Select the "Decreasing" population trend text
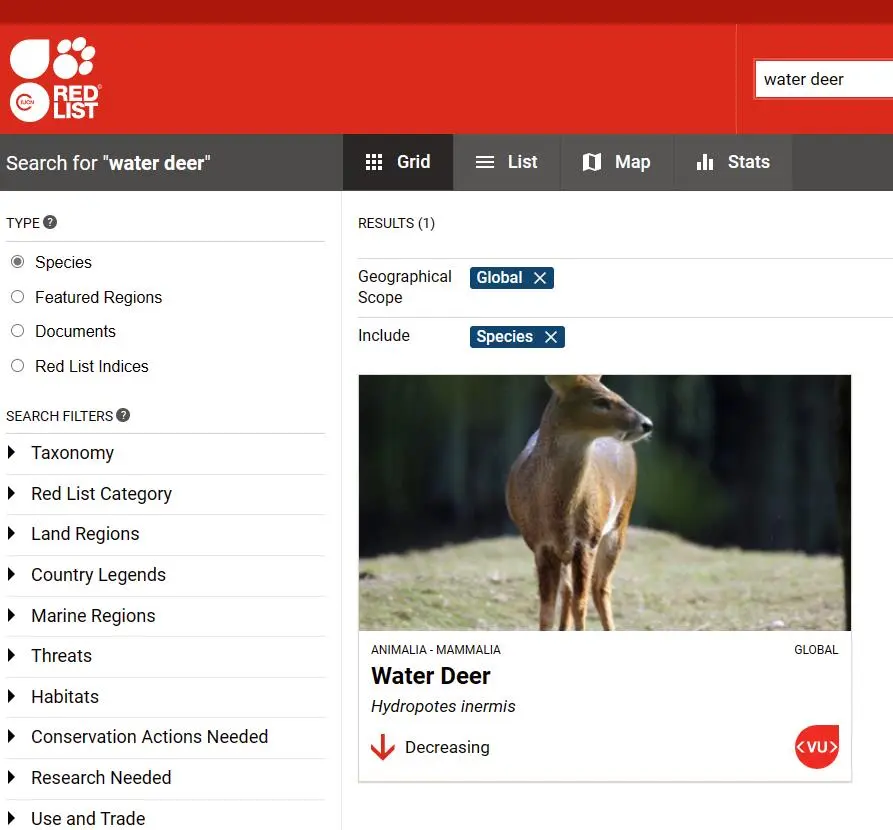 click(x=447, y=747)
